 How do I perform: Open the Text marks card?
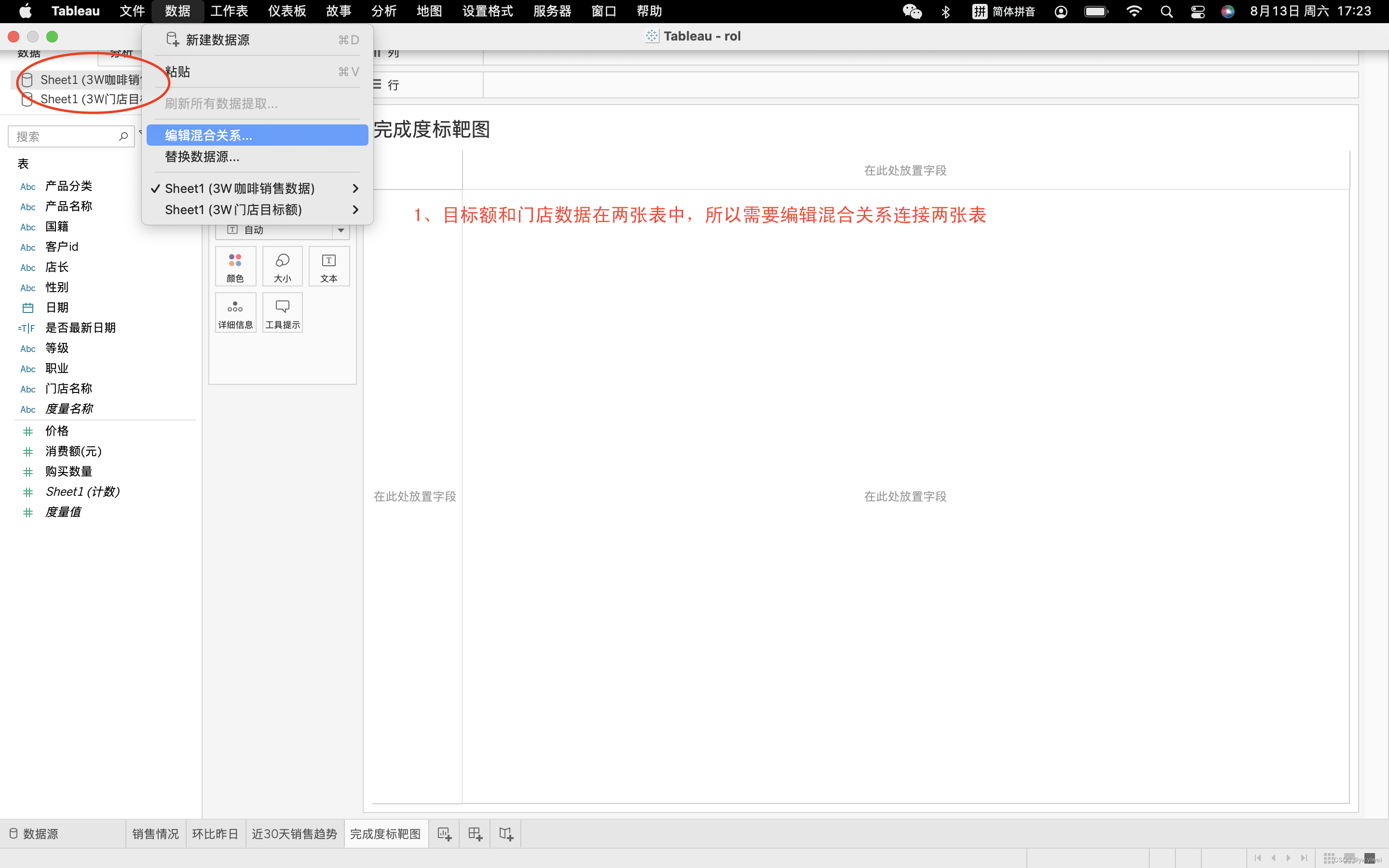(329, 266)
